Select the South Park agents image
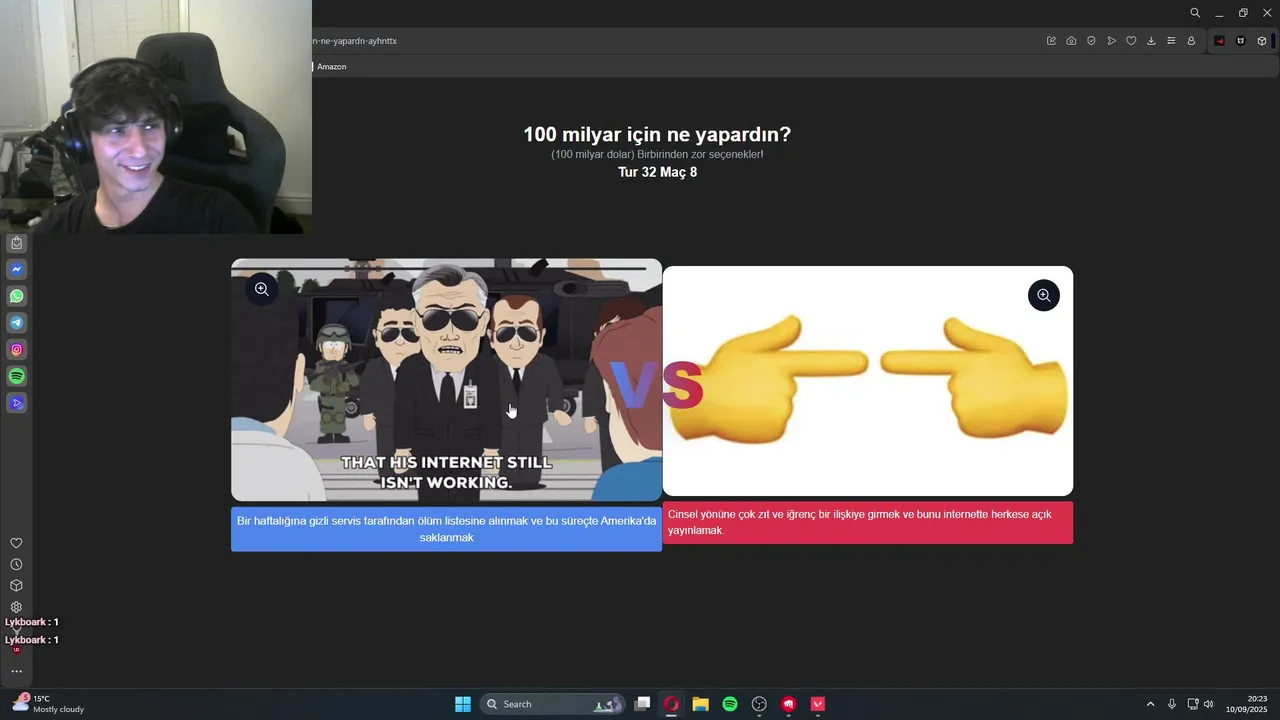The width and height of the screenshot is (1280, 720). (446, 380)
